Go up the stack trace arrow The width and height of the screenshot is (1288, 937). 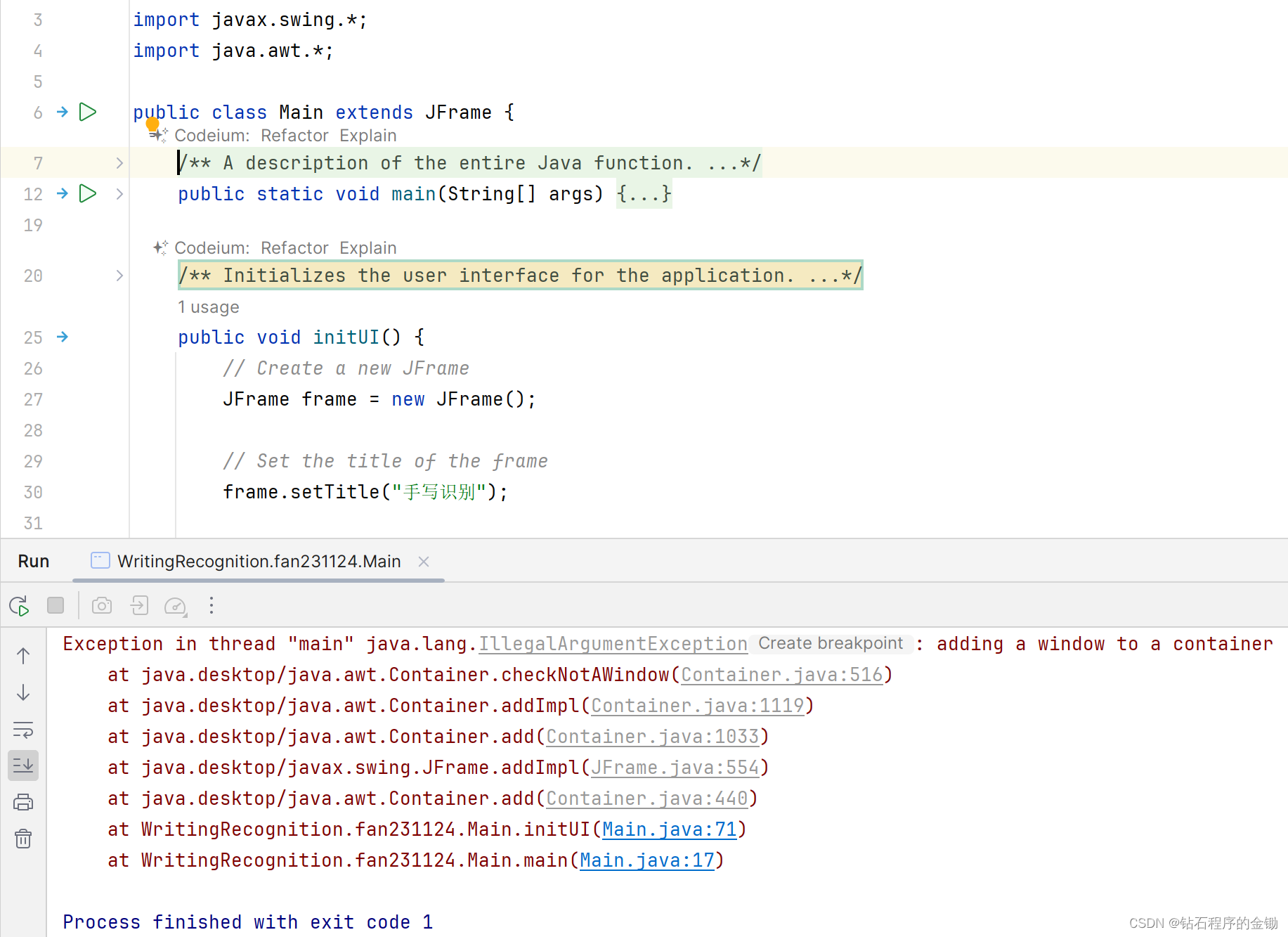(x=23, y=656)
